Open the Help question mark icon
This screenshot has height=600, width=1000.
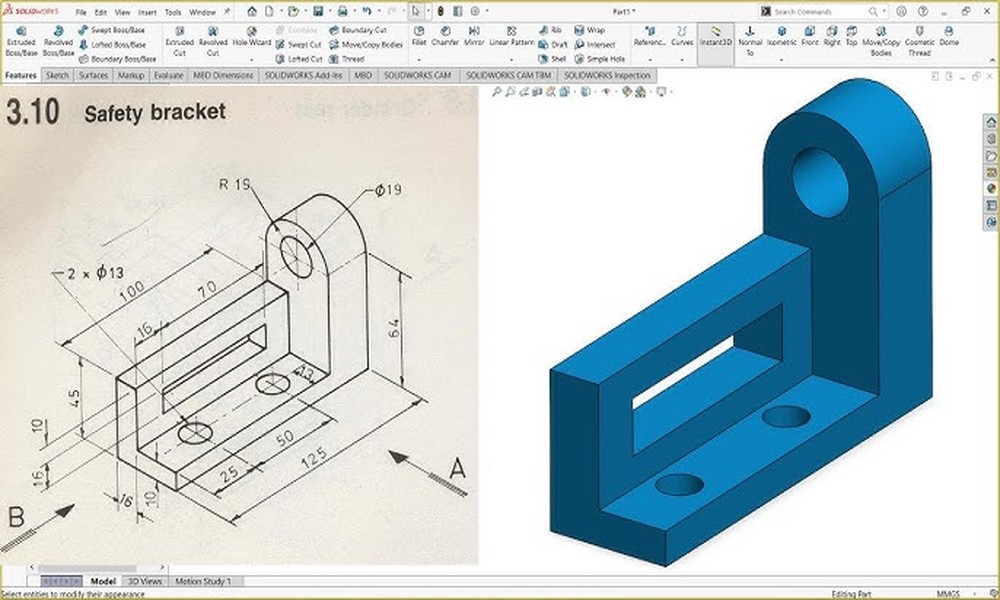923,11
